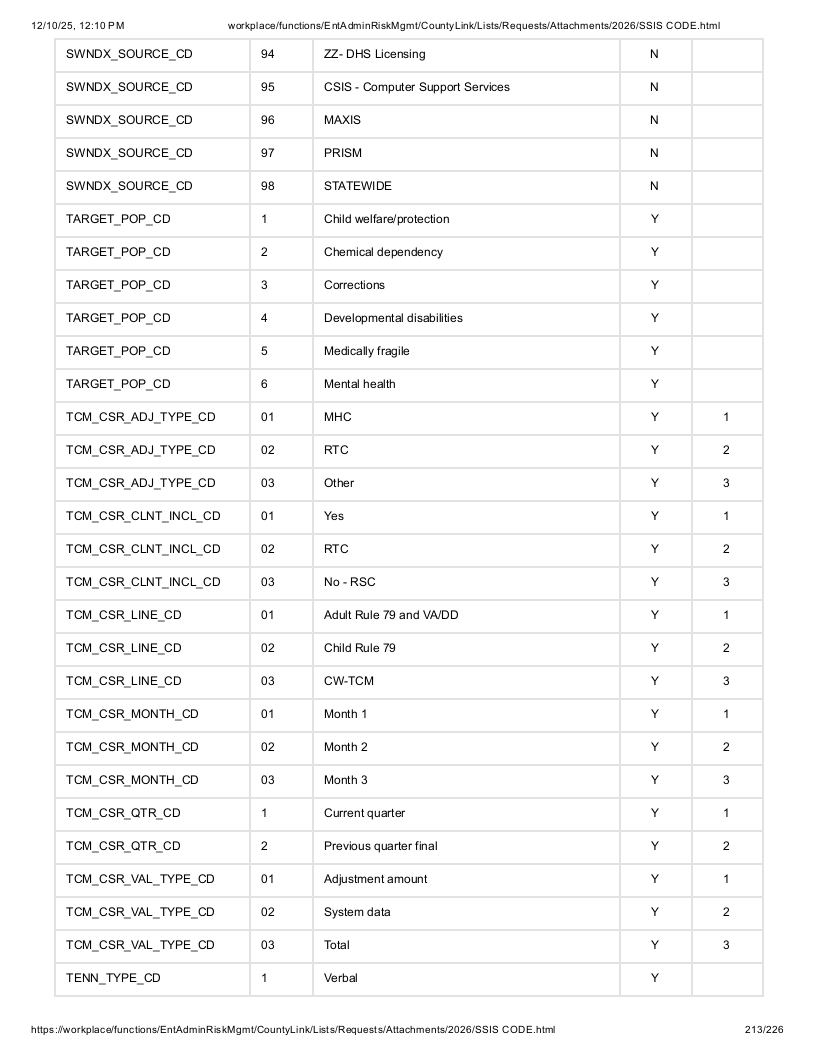Click the footer URL for SSIS CODE.html

tap(293, 1029)
